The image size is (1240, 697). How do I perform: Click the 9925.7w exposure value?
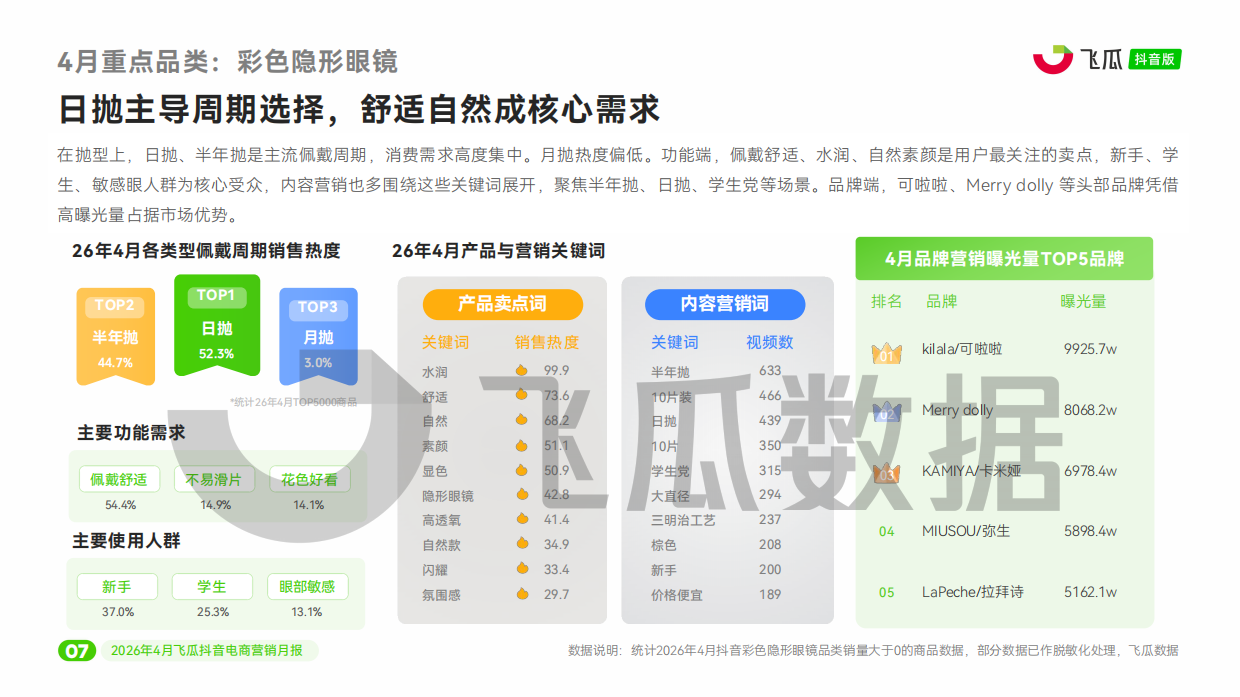pos(1090,349)
